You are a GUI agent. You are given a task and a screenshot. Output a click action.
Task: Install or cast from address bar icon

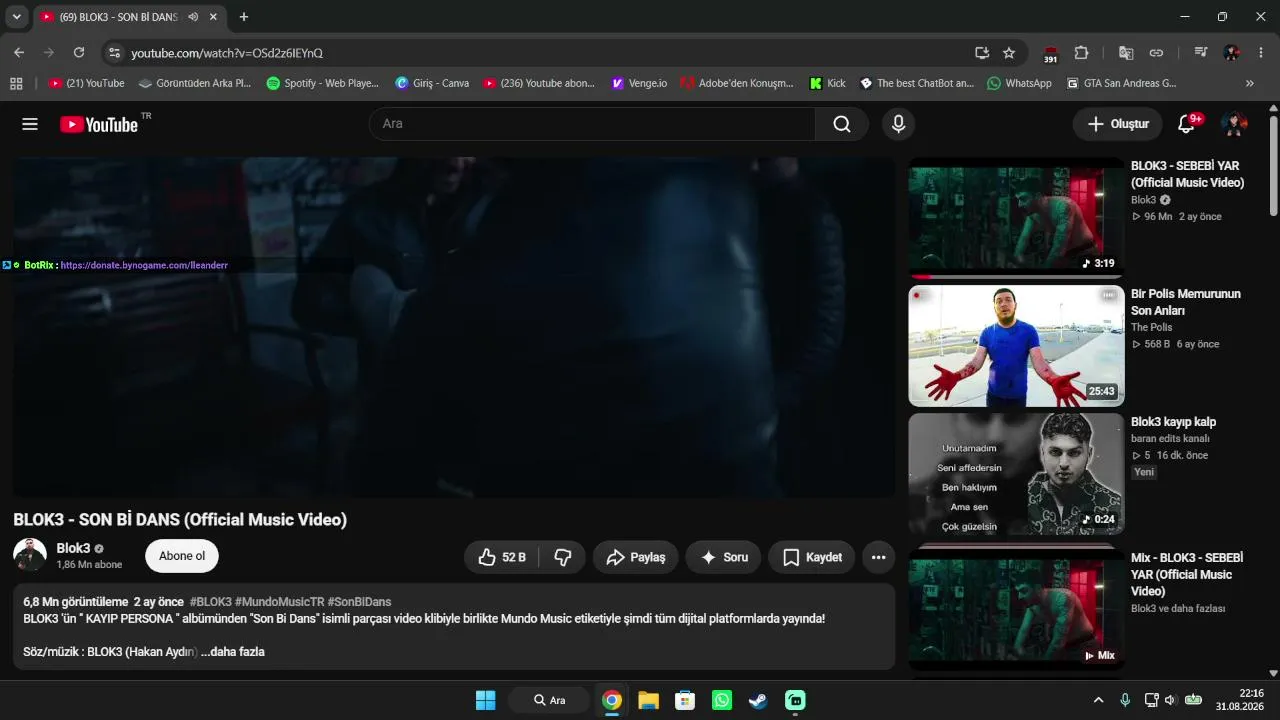(982, 53)
